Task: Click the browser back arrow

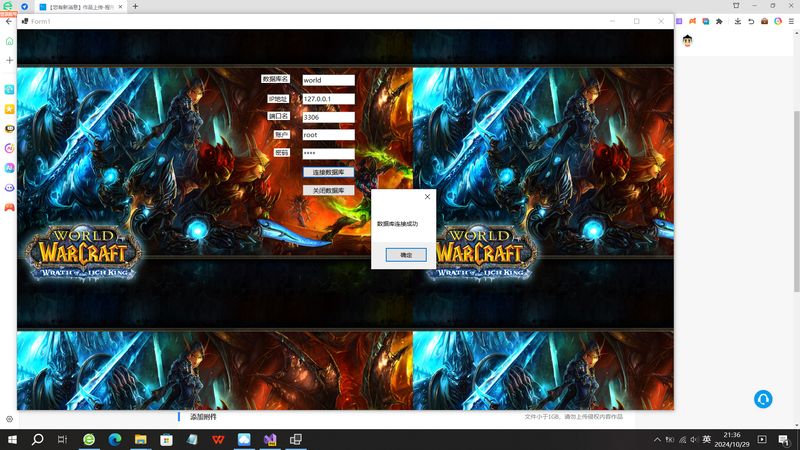Action: click(x=9, y=21)
